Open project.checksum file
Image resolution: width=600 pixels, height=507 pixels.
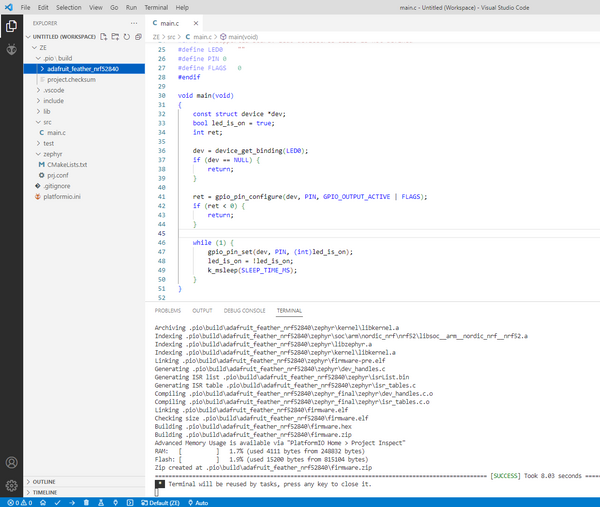point(71,80)
